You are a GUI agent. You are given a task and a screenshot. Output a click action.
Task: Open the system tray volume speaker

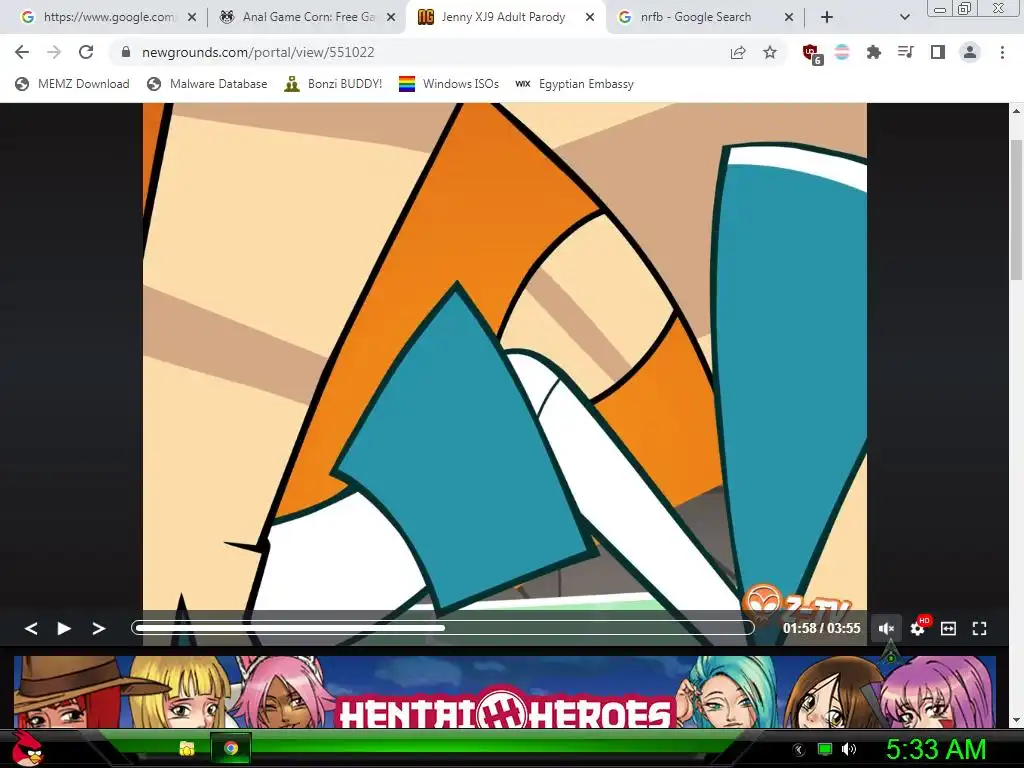849,749
